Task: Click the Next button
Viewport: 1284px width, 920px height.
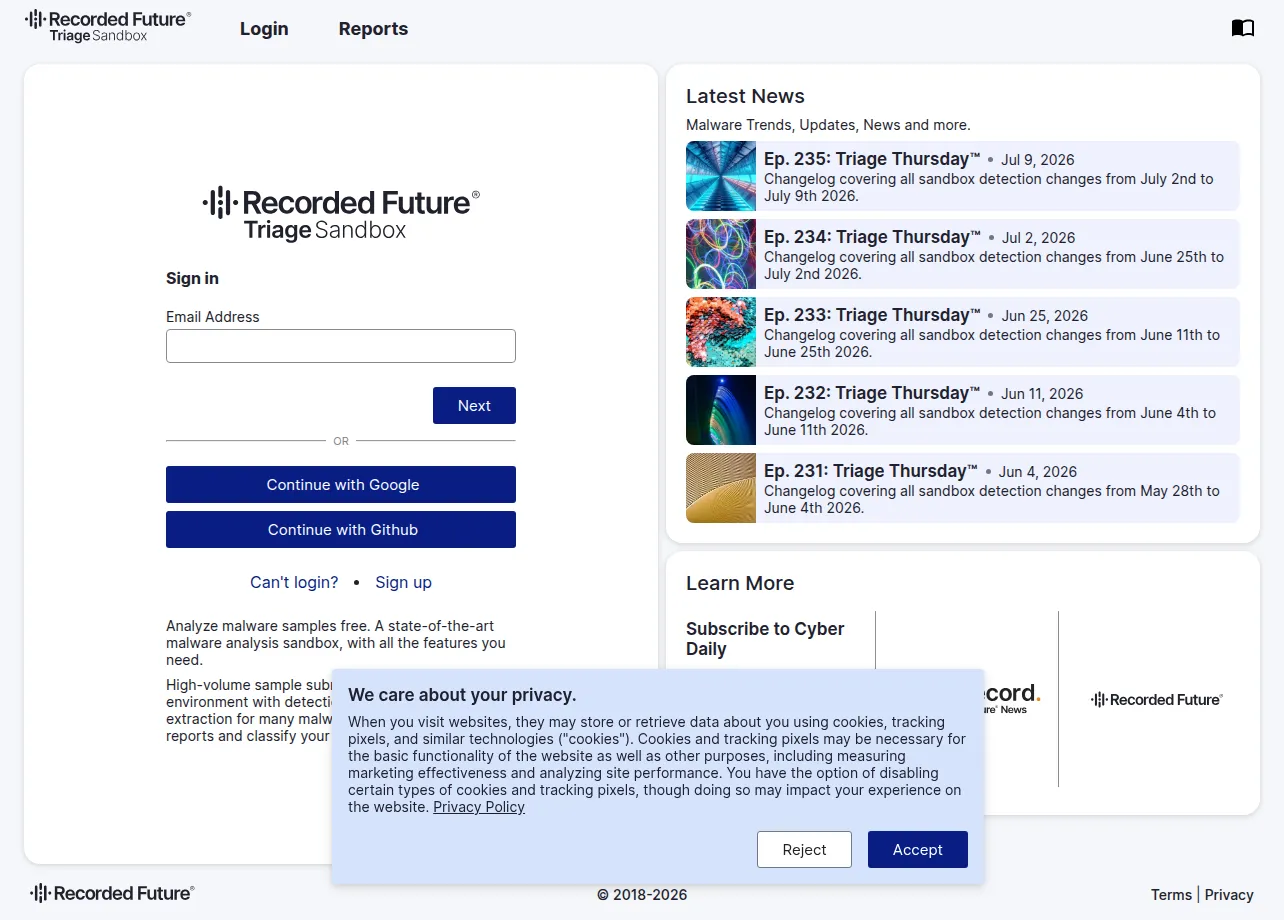Action: click(474, 406)
